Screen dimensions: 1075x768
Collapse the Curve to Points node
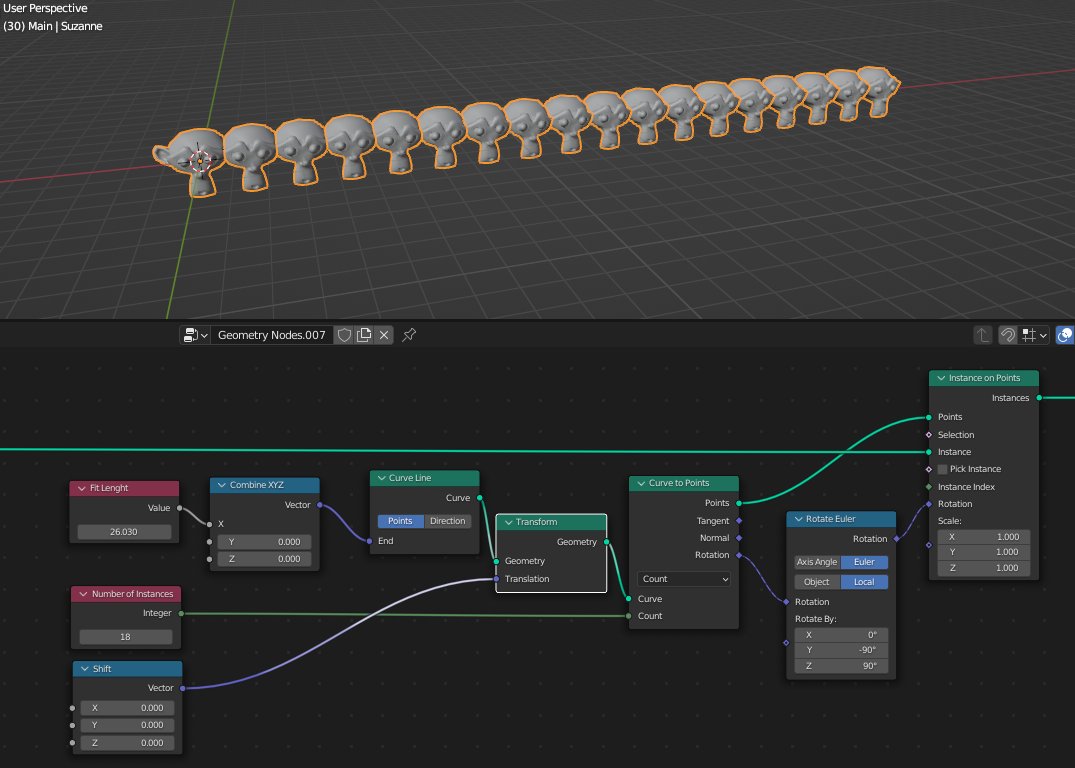click(x=641, y=483)
